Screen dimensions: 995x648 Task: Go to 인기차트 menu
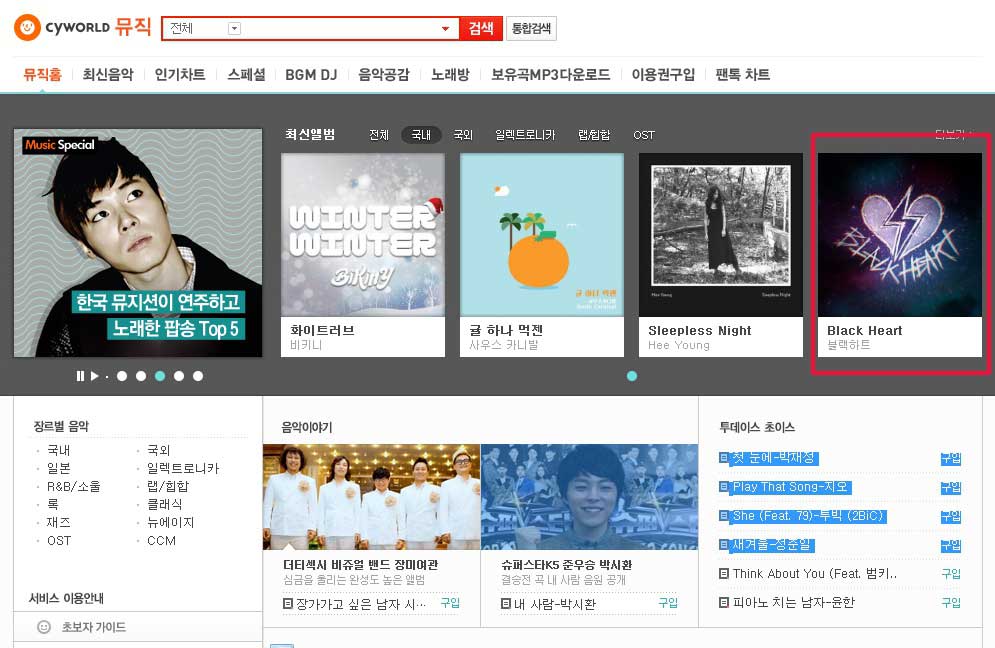coord(180,75)
